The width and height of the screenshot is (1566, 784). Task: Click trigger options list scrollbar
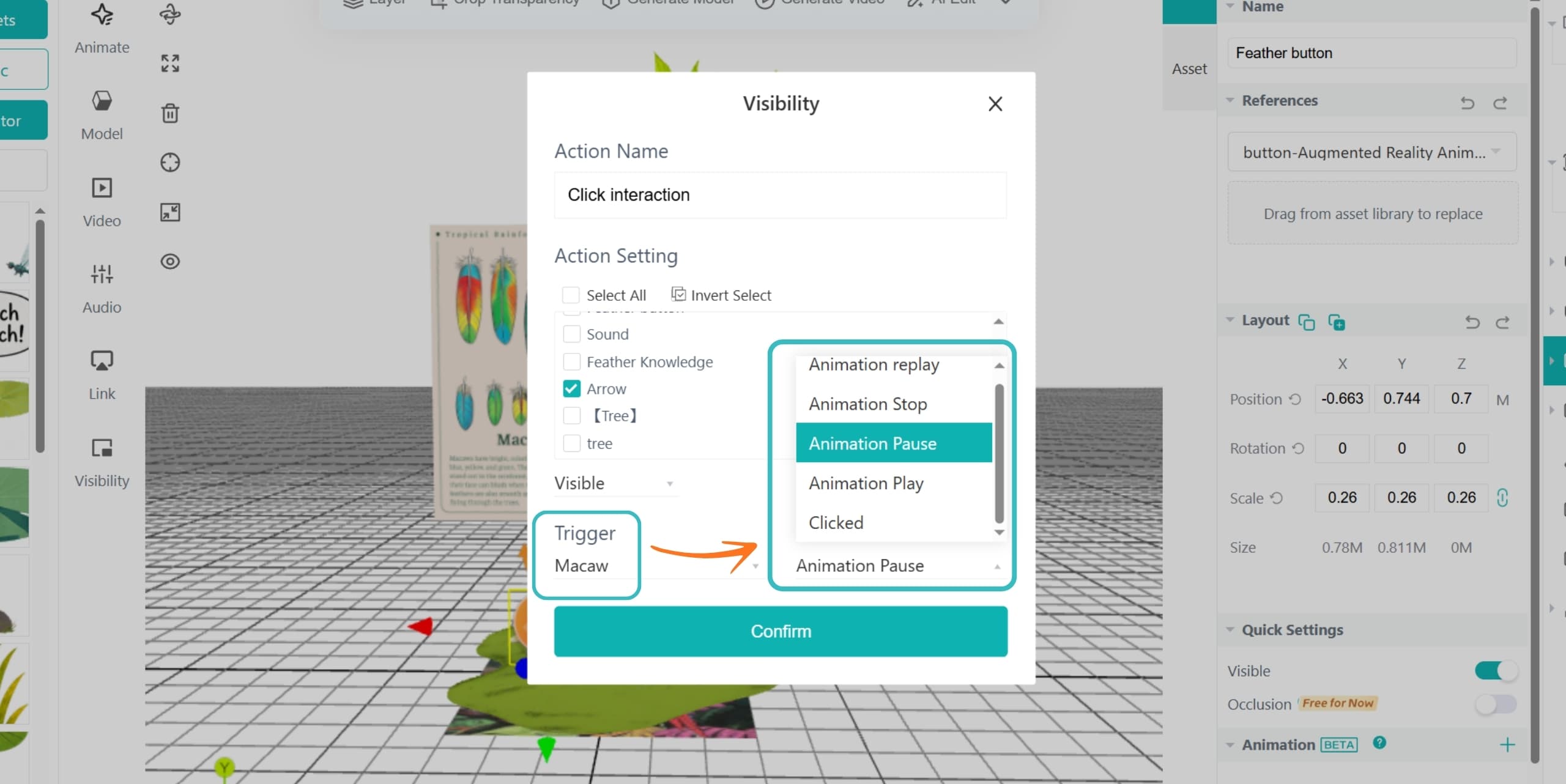click(x=999, y=453)
